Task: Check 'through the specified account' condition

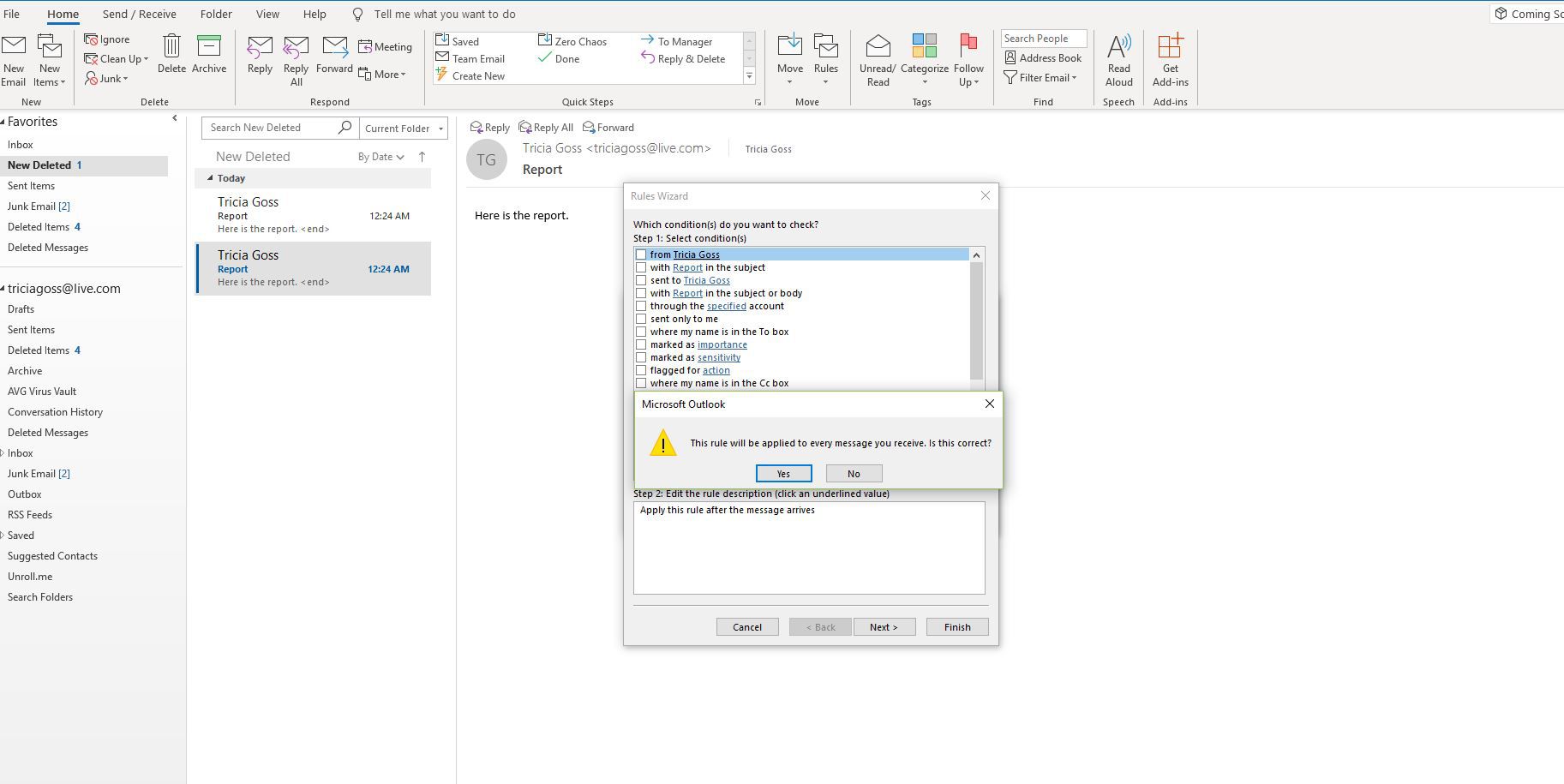Action: [x=641, y=306]
